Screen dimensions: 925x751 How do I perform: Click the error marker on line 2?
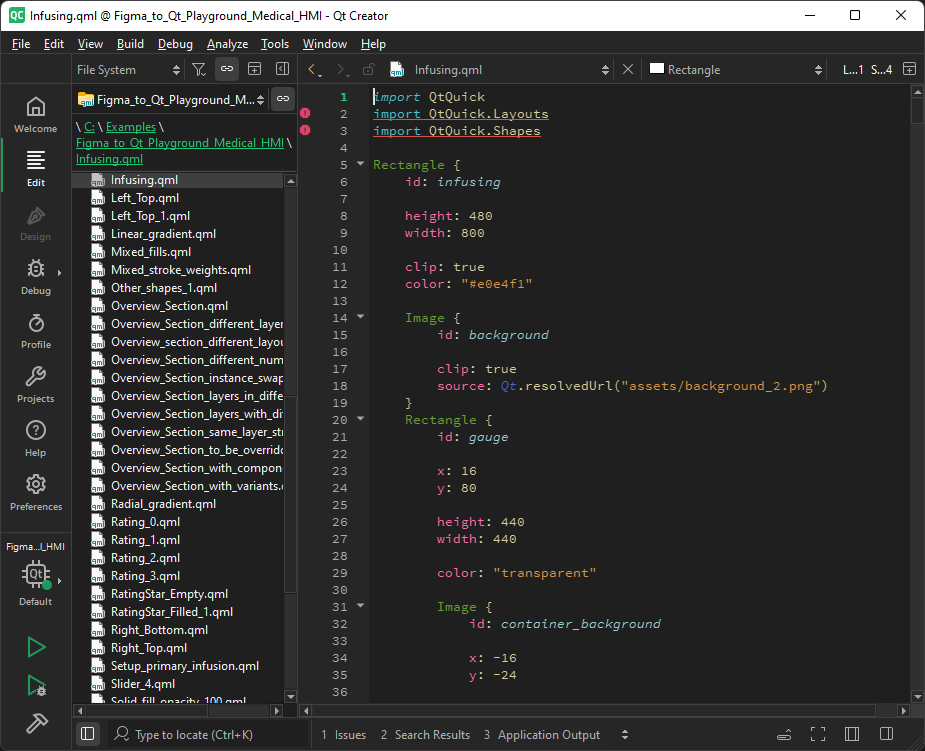point(305,113)
